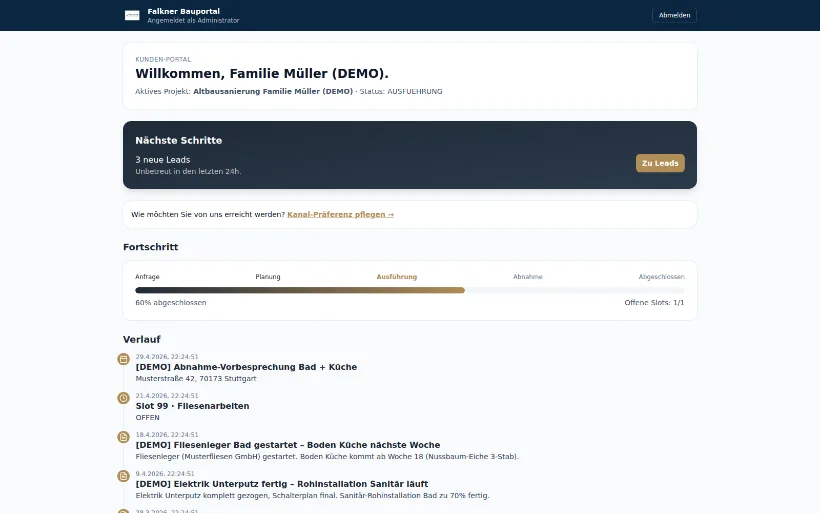Image resolution: width=820 pixels, height=513 pixels.
Task: Open Elektrik Unterputz fertig entry title
Action: (282, 484)
